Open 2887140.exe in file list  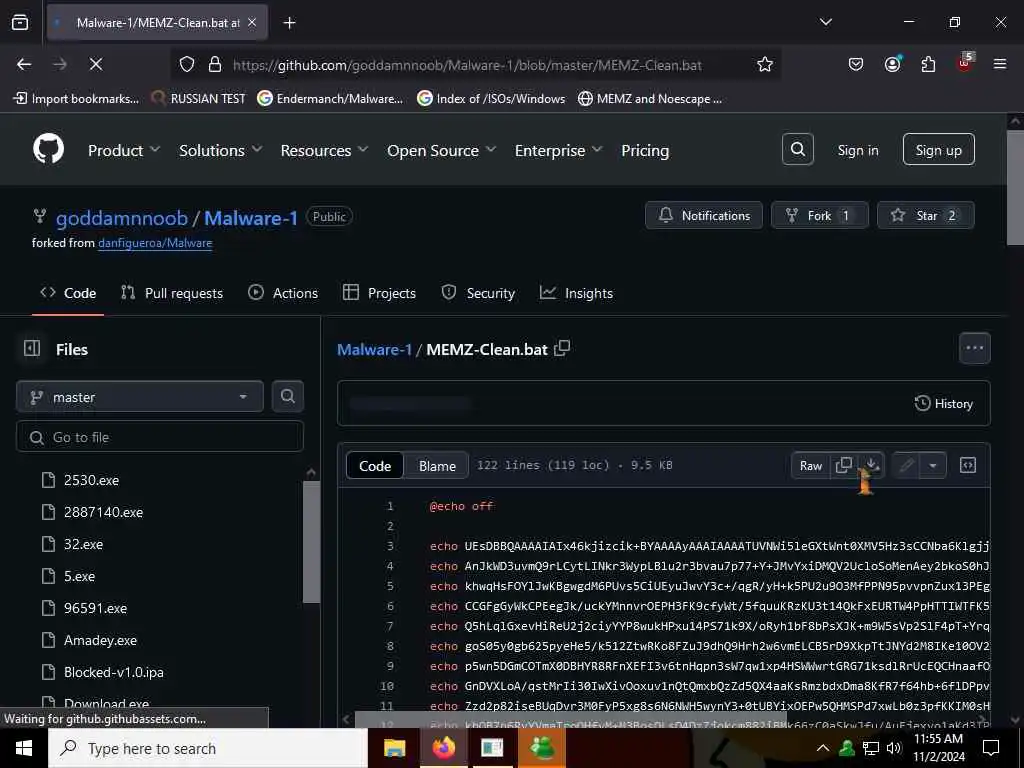point(103,512)
